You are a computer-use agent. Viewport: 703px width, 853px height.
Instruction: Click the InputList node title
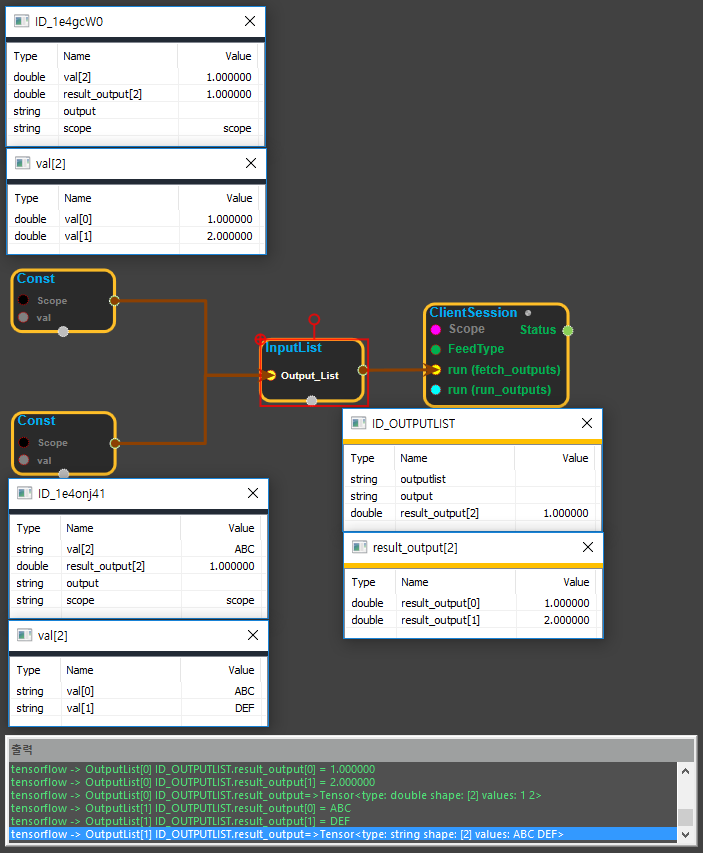click(x=293, y=347)
